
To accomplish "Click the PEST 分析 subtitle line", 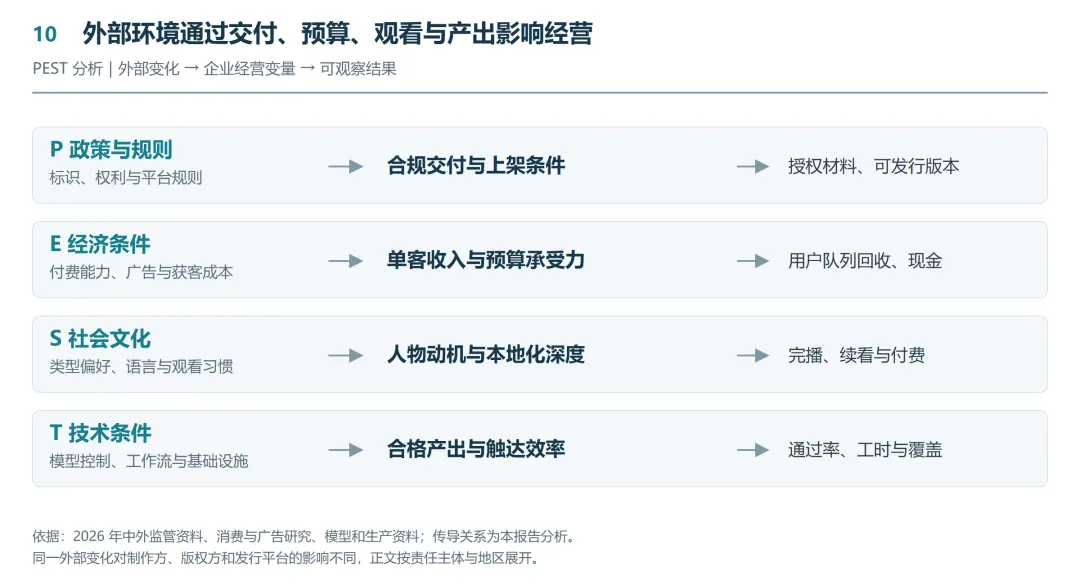I will point(214,69).
